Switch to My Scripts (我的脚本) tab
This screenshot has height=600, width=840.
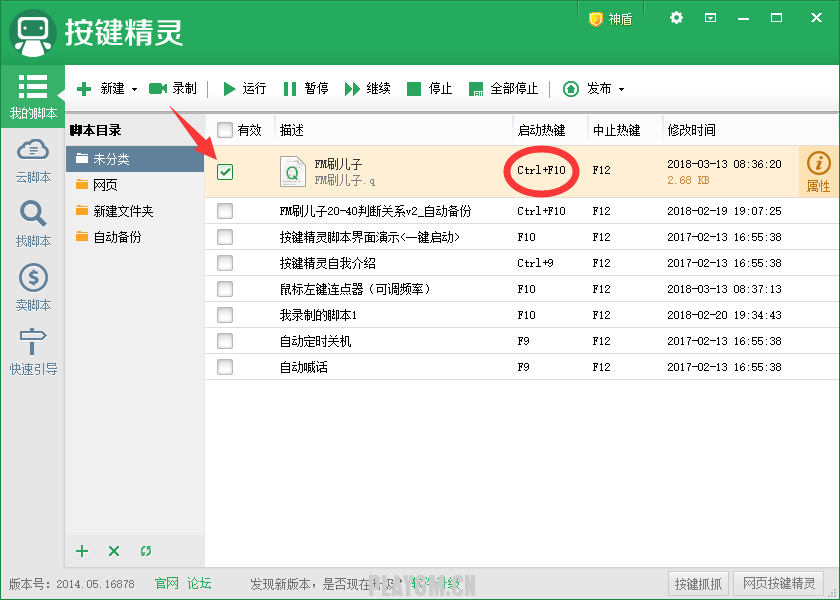coord(33,96)
